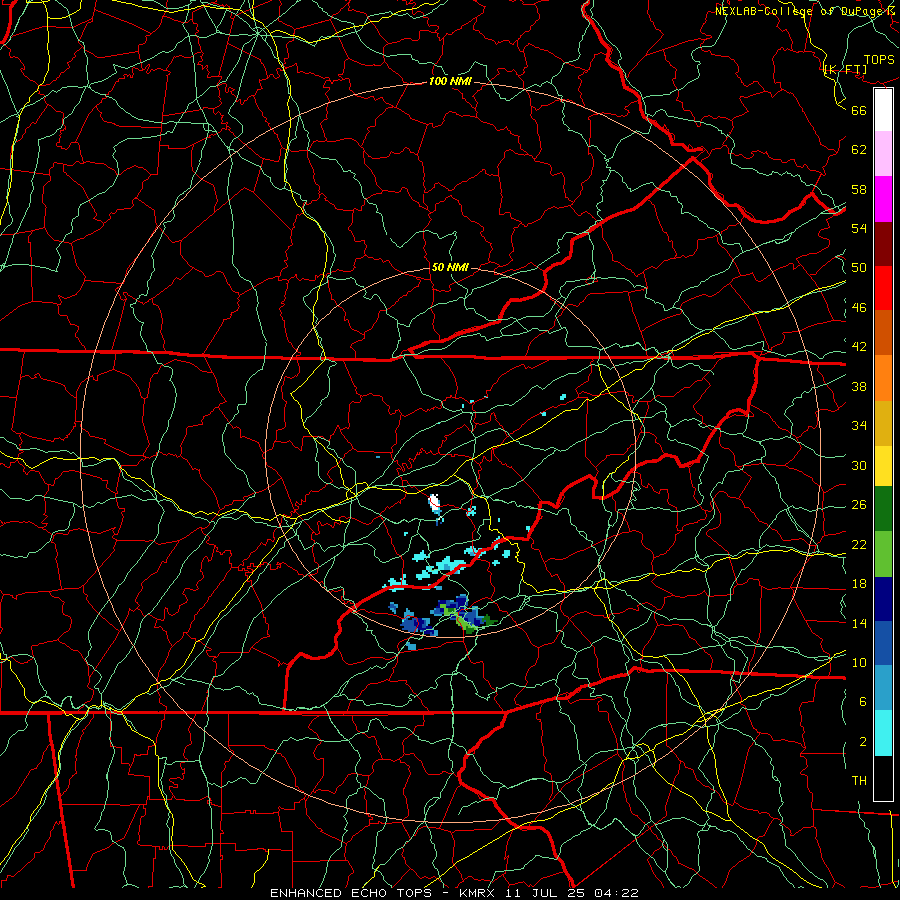Click the magenta legend swatch
The width and height of the screenshot is (900, 900).
(x=883, y=199)
